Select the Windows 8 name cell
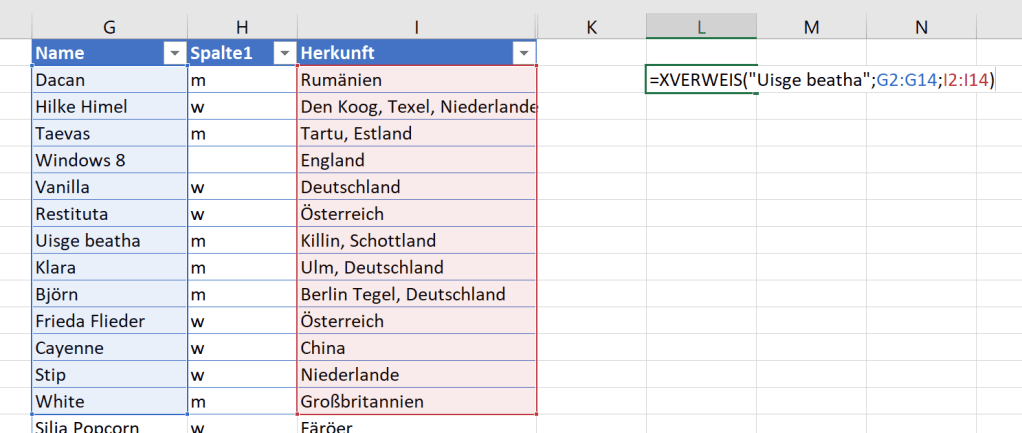 (x=108, y=160)
